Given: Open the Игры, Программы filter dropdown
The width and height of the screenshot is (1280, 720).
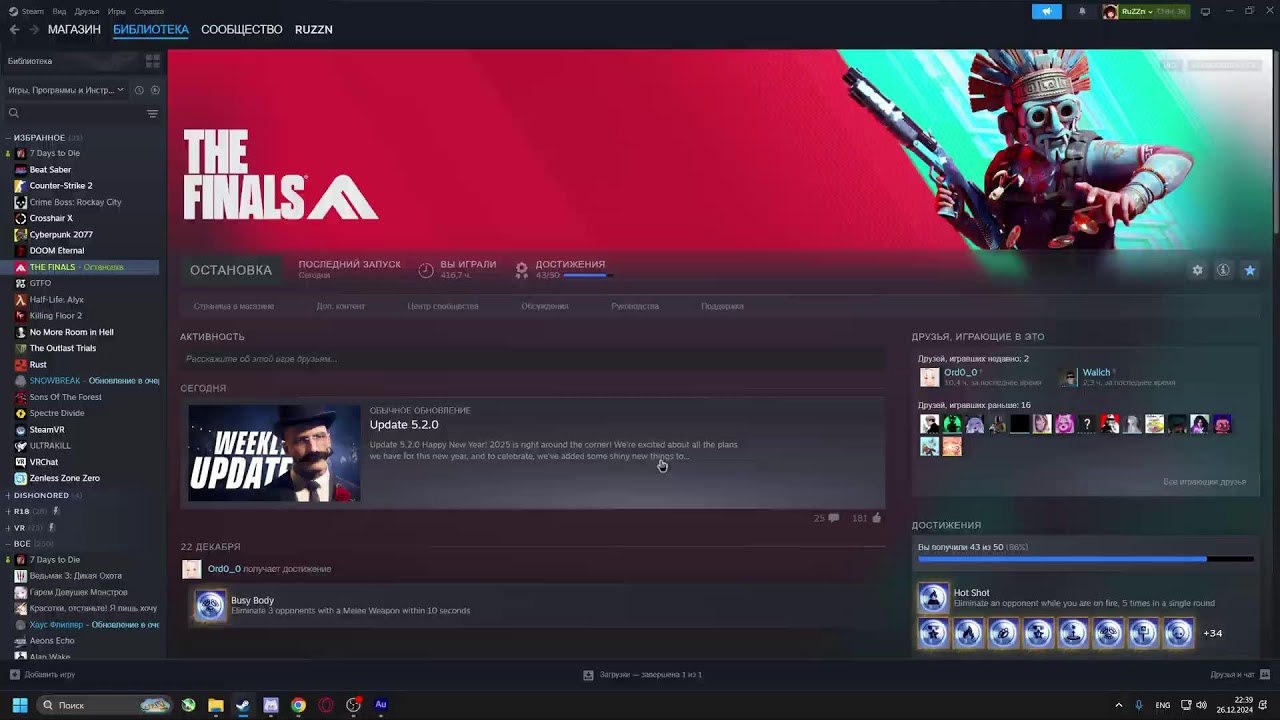Looking at the screenshot, I should pos(66,90).
